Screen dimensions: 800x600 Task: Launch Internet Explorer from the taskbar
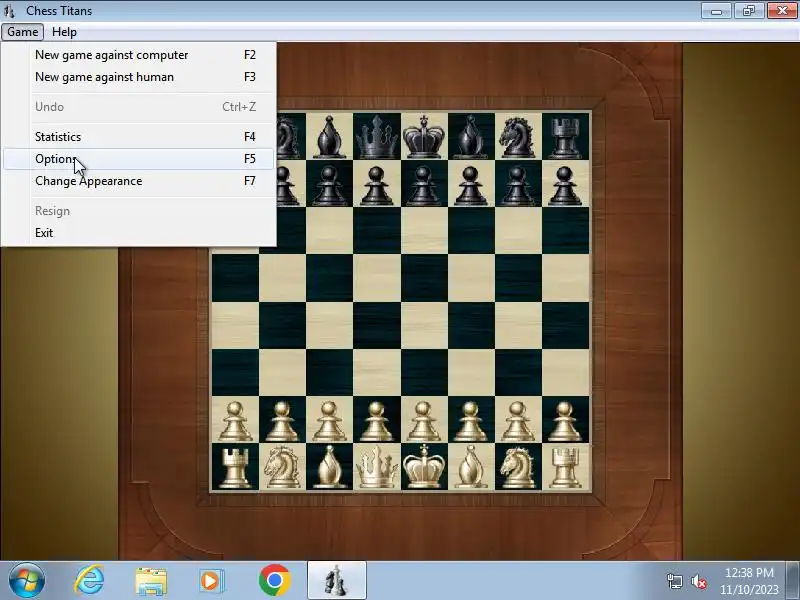tap(90, 581)
